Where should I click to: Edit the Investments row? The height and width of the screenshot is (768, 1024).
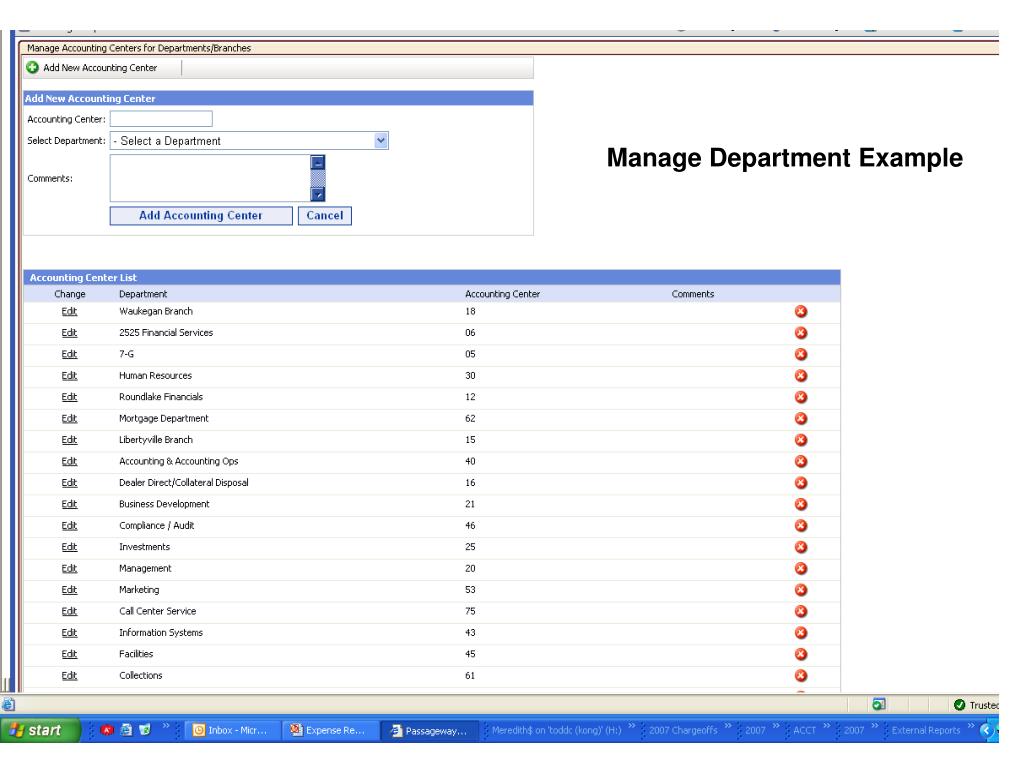tap(69, 547)
